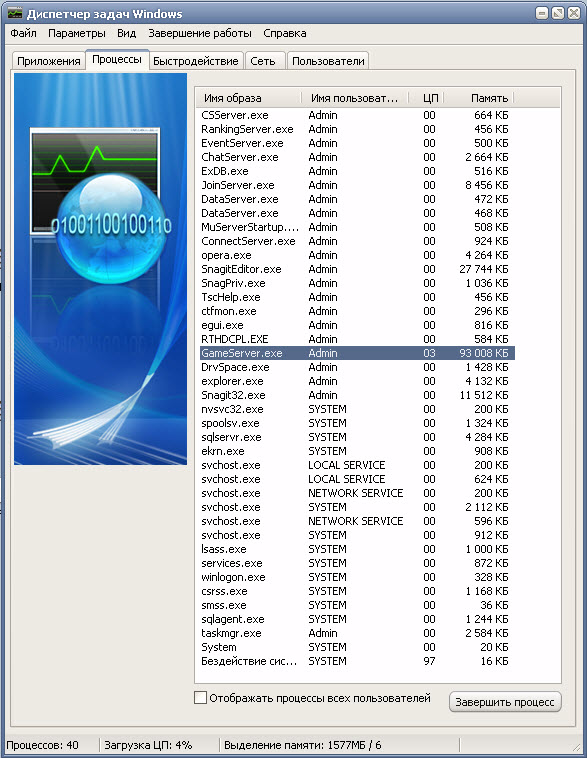This screenshot has width=587, height=758.
Task: Select svchost.exe SYSTEM row with 2 112 КБ
Action: pos(357,508)
